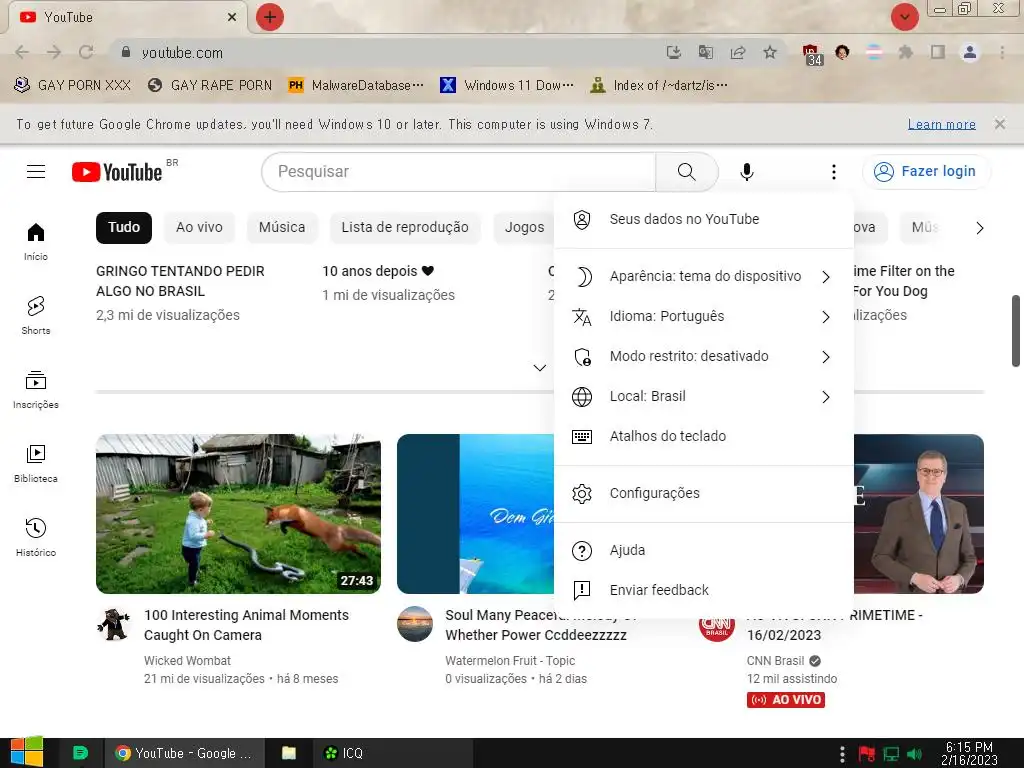The image size is (1024, 768).
Task: Click the volume icon in system tray
Action: (x=915, y=754)
